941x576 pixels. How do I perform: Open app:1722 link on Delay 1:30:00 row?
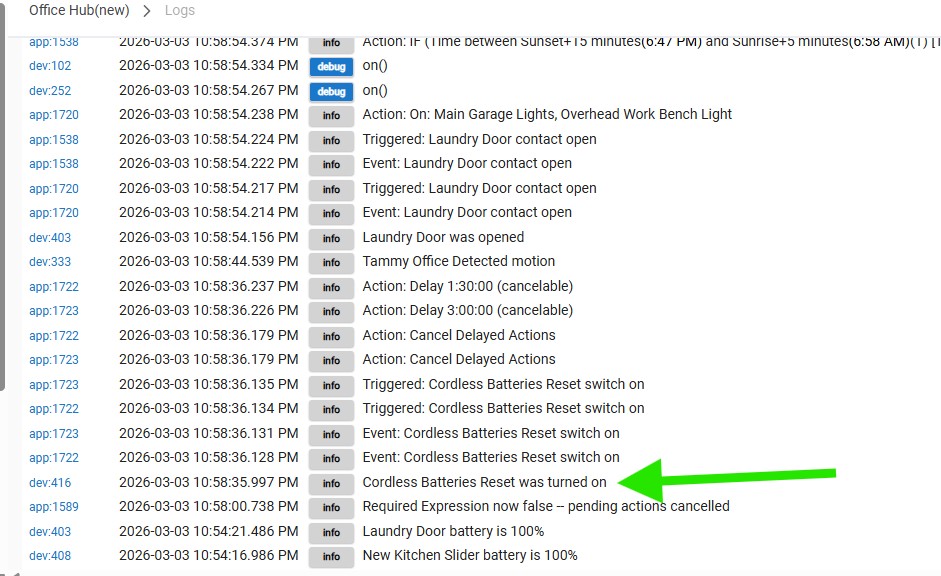[53, 287]
